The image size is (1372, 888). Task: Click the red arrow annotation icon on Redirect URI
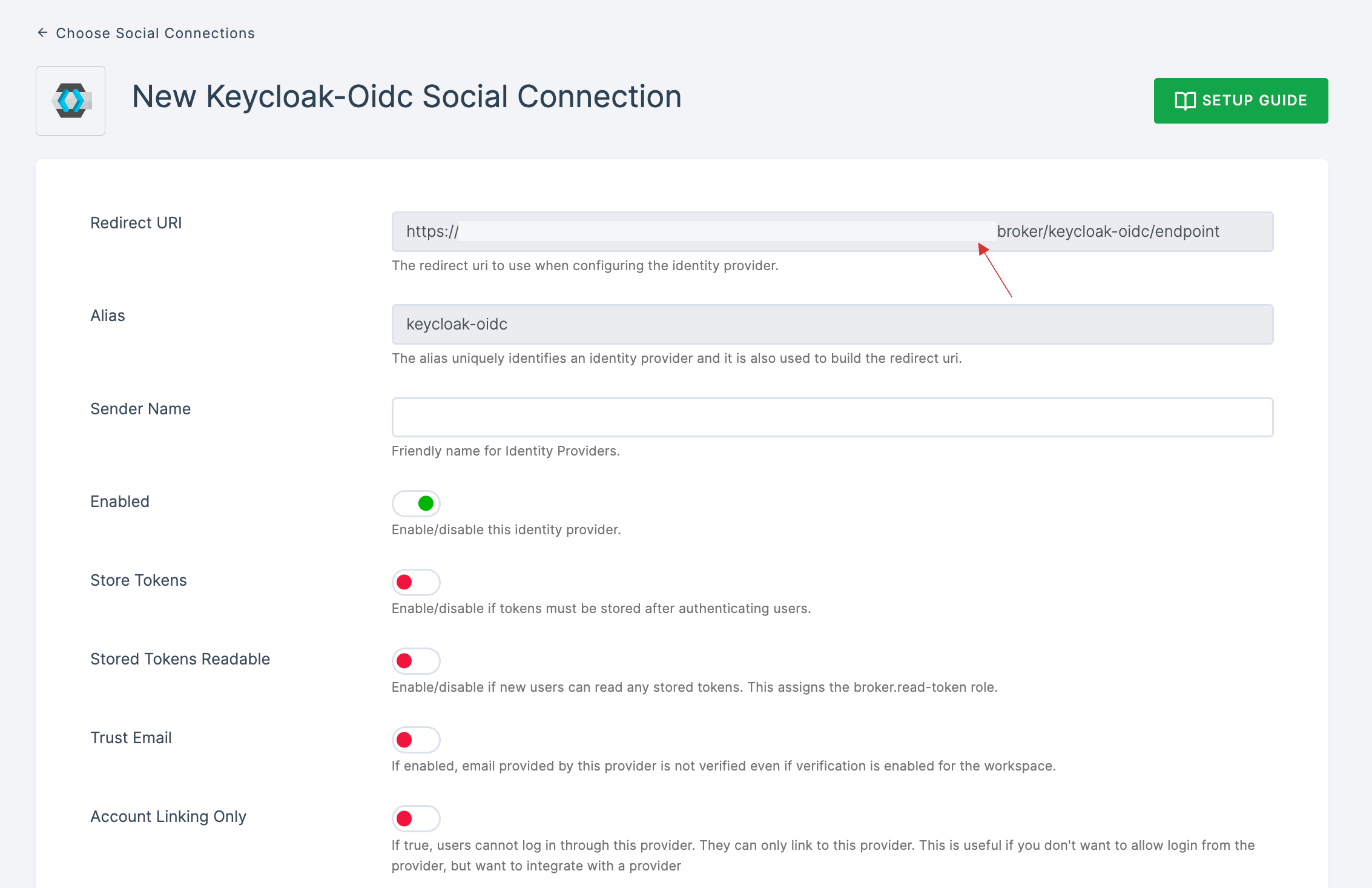tap(981, 247)
